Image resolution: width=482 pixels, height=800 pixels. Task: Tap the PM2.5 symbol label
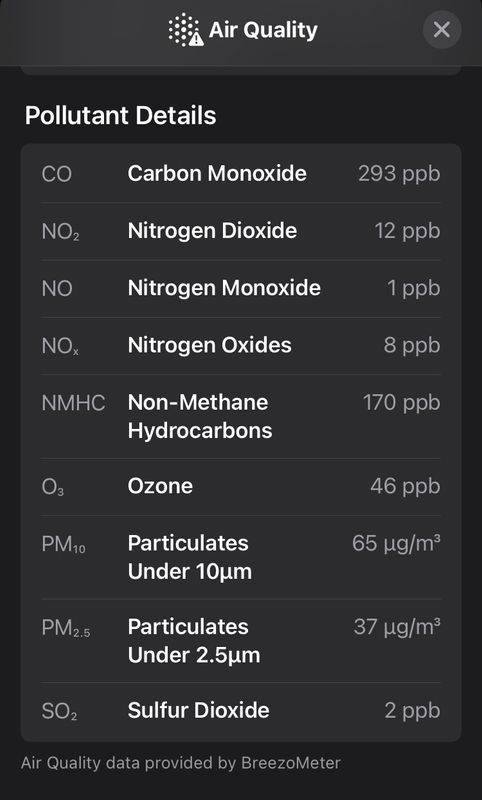click(66, 628)
